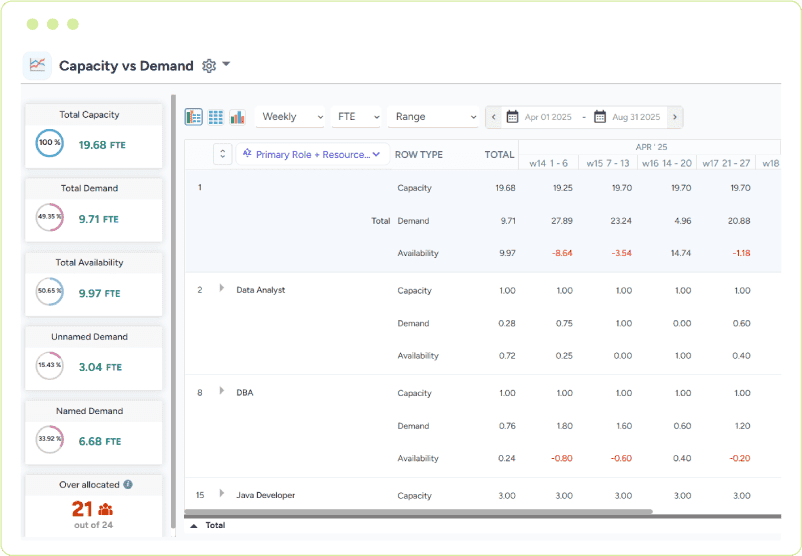Select the w16 14 - 20 week header
Screen dimensions: 802x556
coord(666,163)
